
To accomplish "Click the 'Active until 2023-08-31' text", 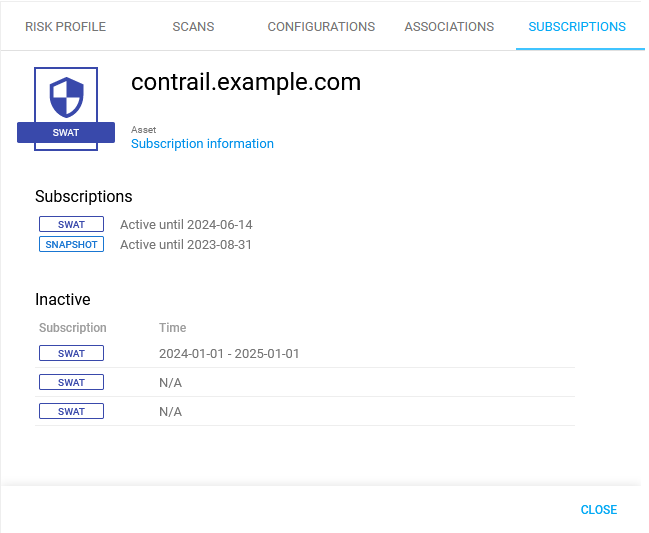I will click(186, 244).
